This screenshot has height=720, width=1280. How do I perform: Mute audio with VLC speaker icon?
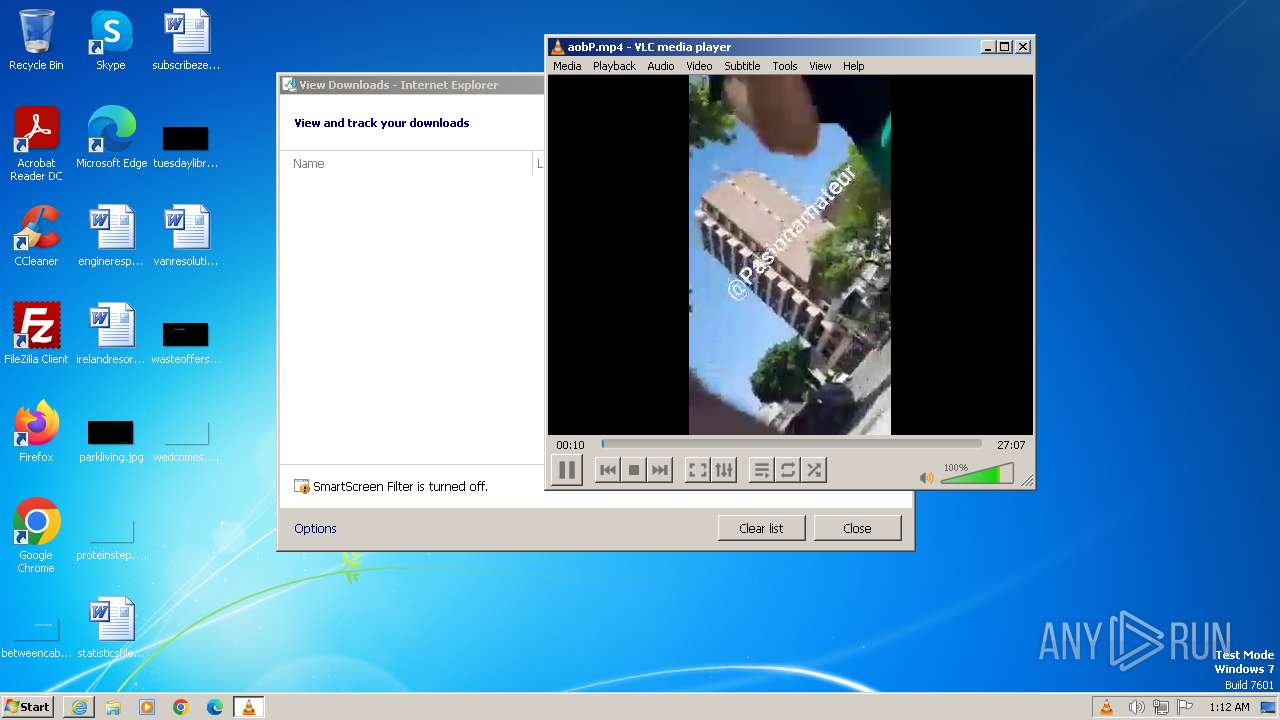tap(926, 478)
